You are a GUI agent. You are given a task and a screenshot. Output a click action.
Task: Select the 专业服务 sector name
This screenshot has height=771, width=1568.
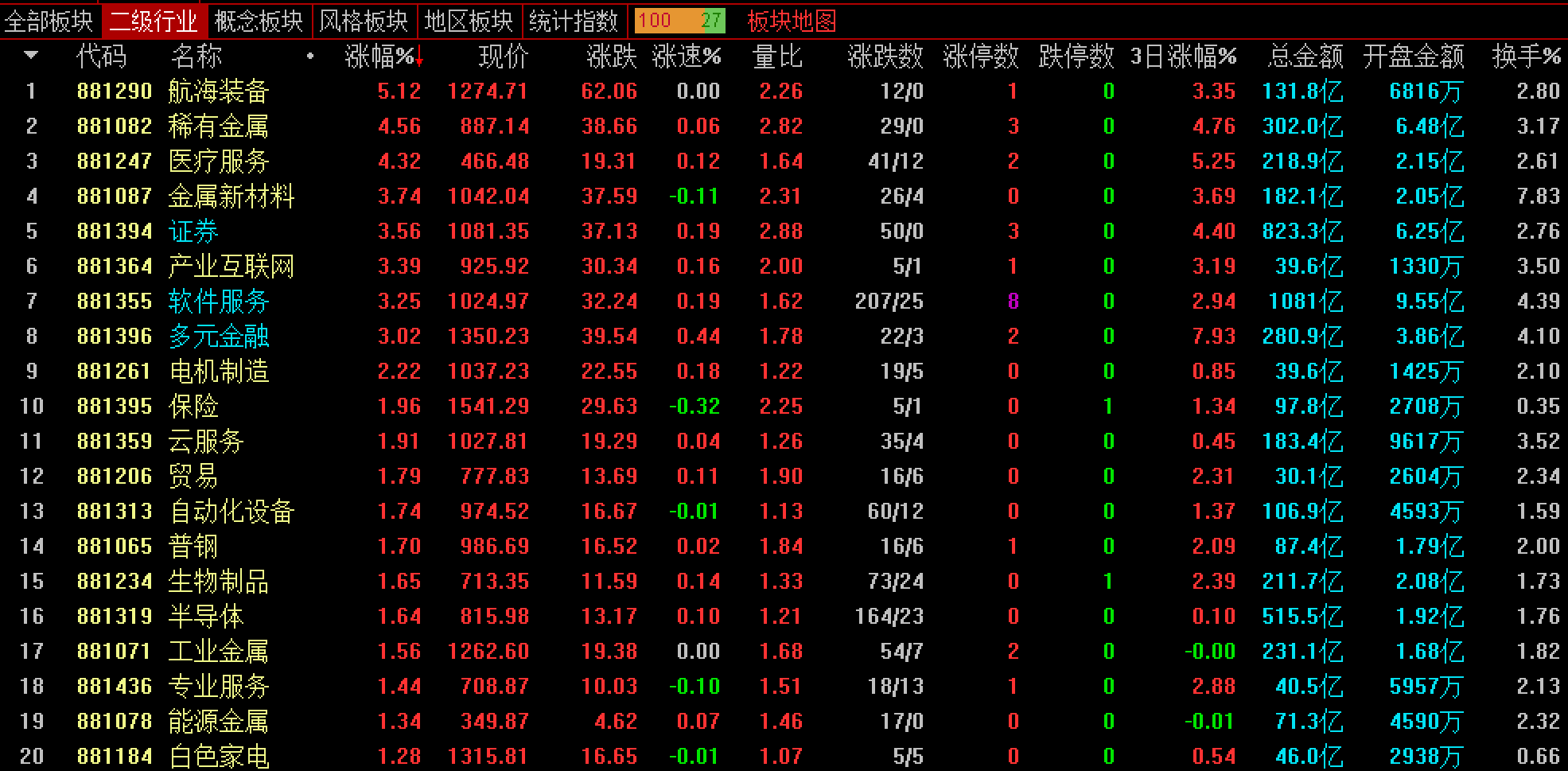(219, 687)
